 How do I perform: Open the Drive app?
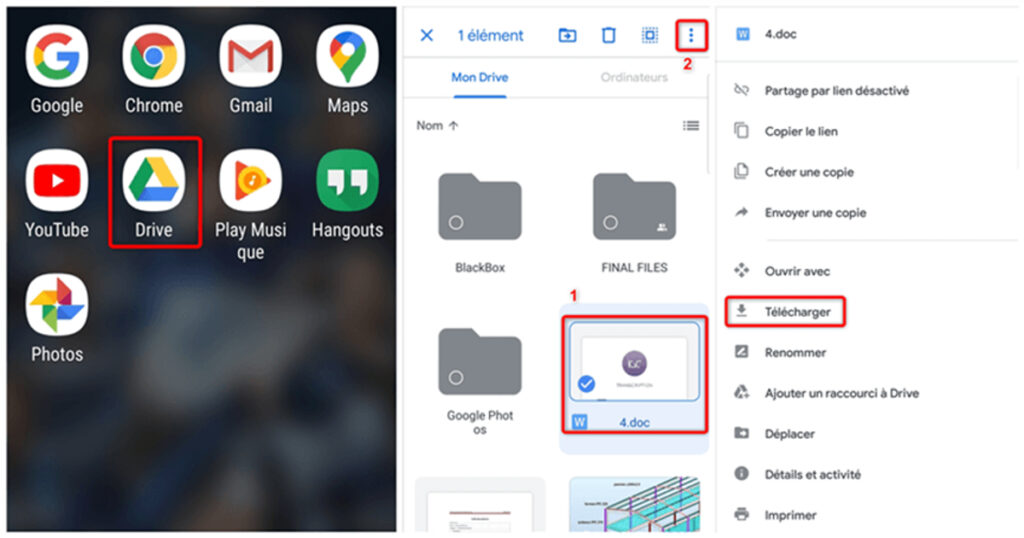coord(153,180)
